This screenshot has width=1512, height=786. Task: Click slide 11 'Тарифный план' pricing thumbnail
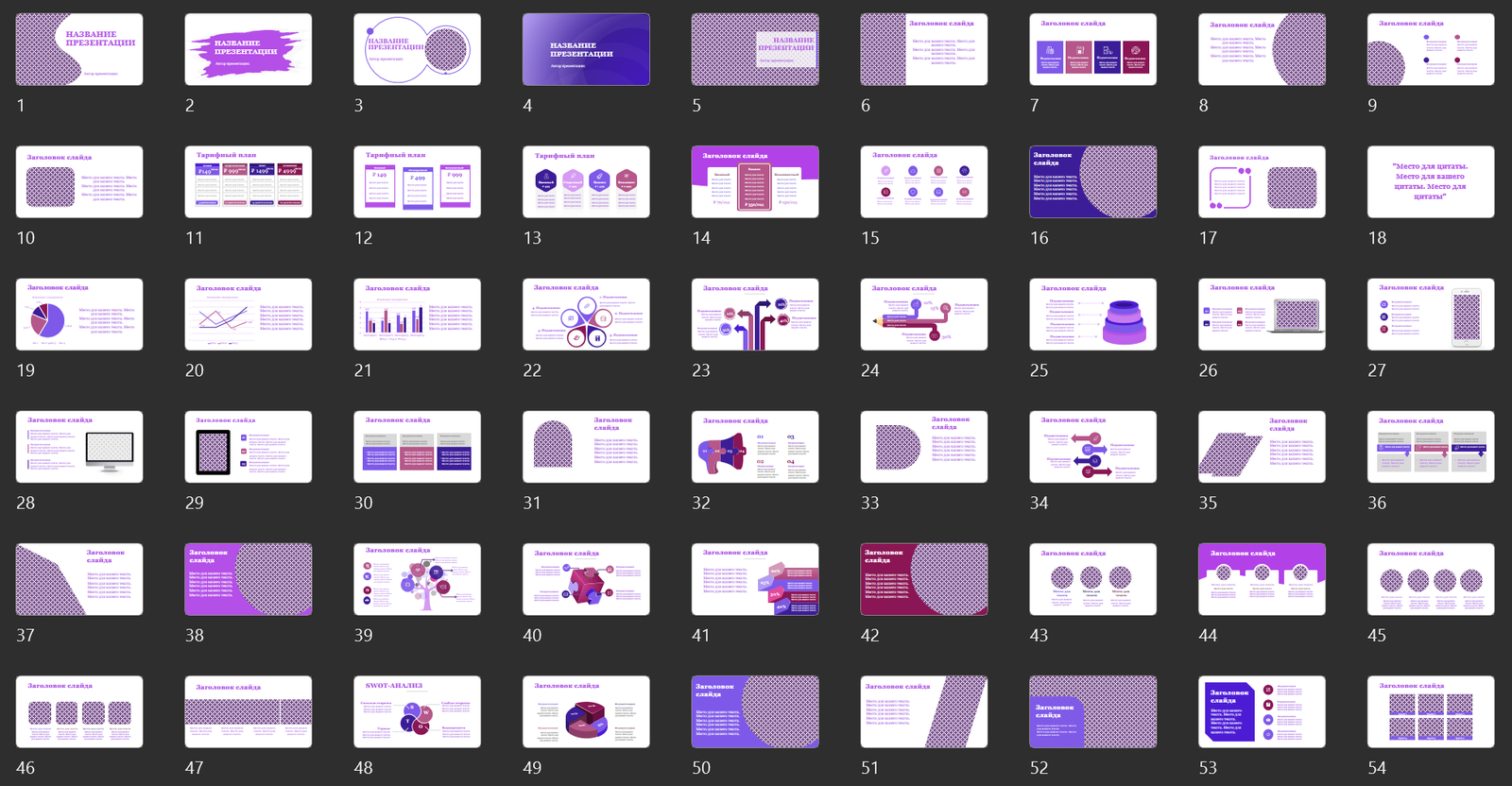point(248,181)
